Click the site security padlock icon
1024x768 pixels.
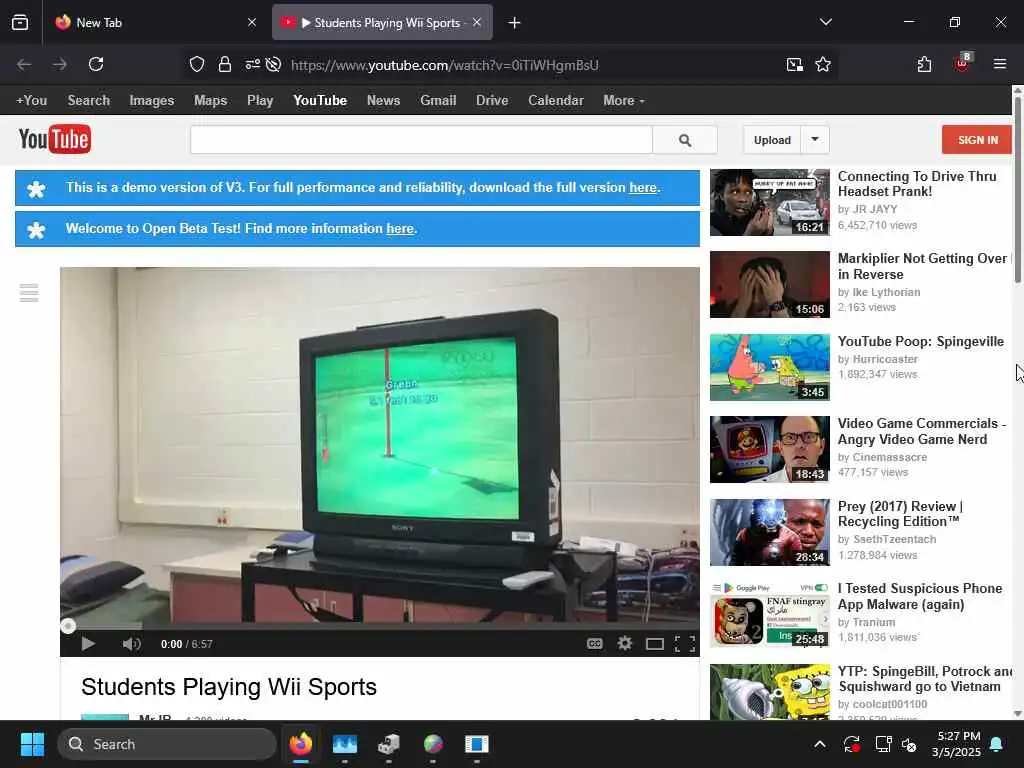pyautogui.click(x=225, y=64)
